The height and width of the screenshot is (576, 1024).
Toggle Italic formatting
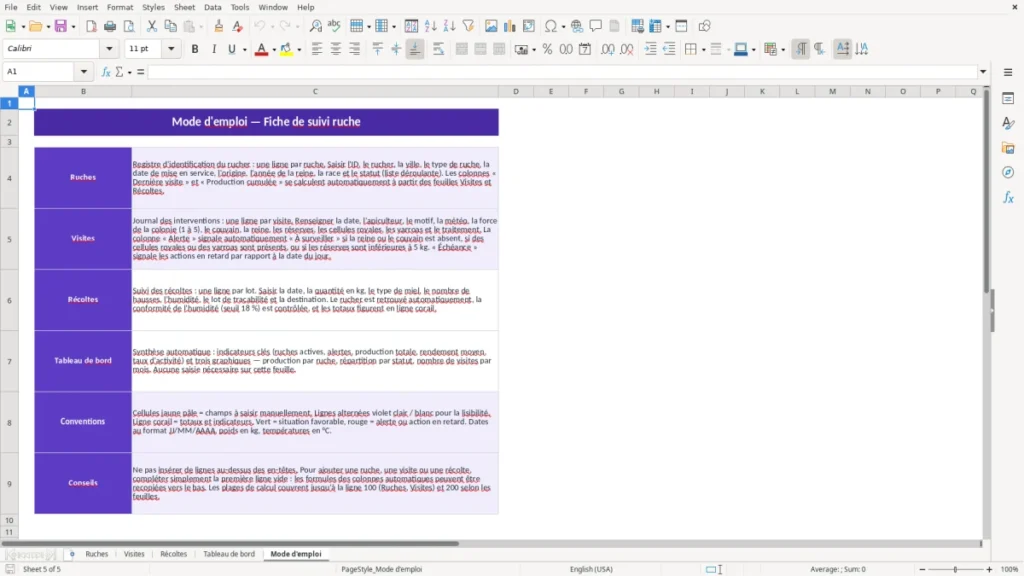pos(214,49)
